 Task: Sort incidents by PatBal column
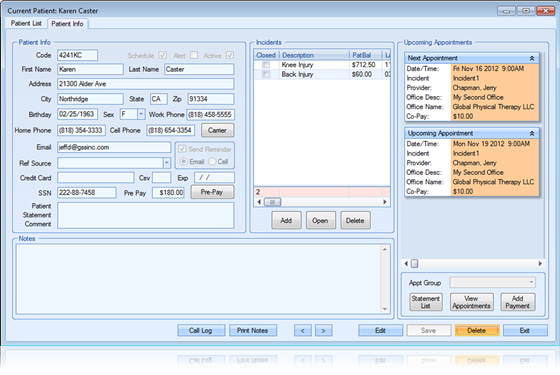click(x=365, y=55)
